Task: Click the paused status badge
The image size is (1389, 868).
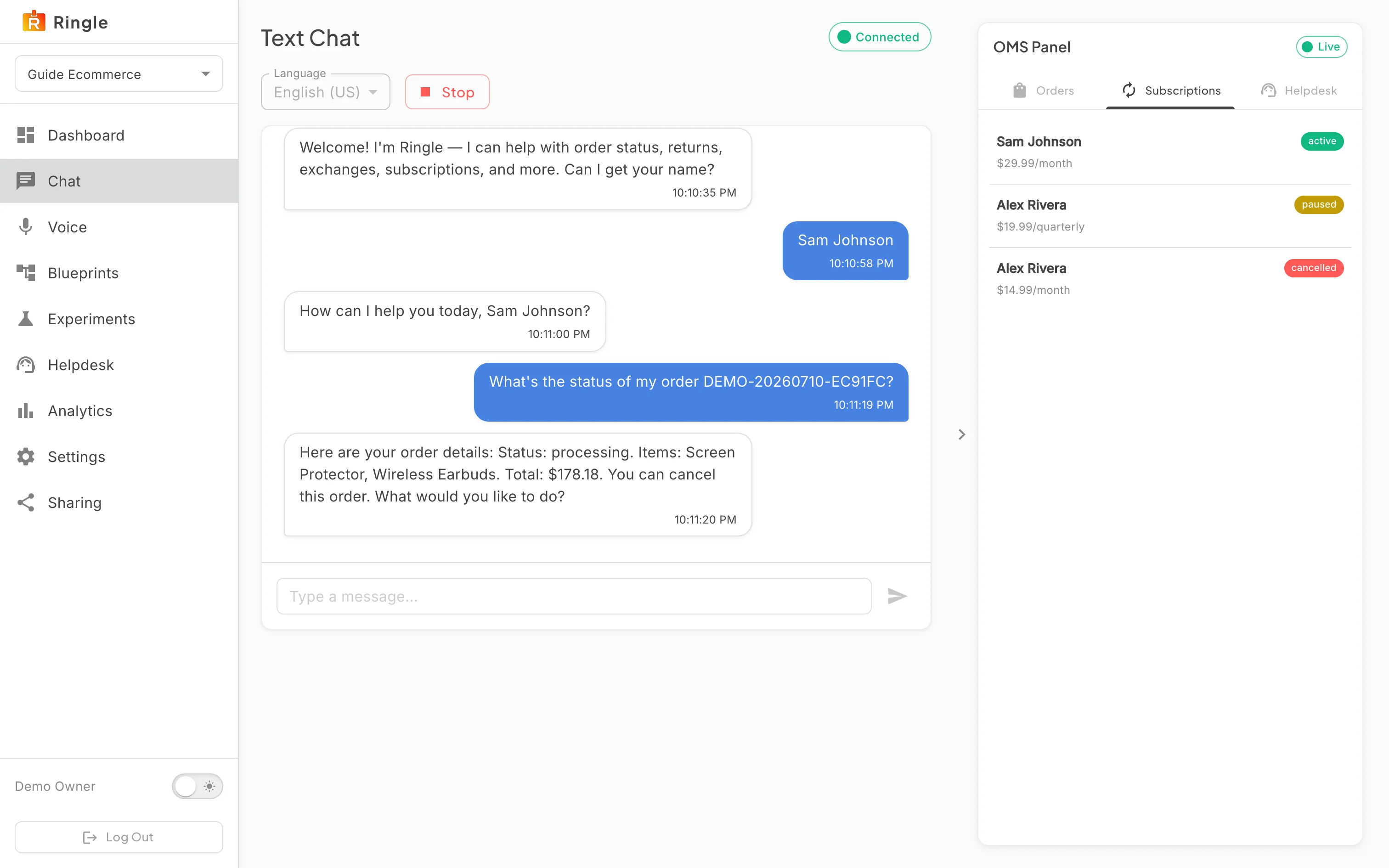Action: 1318,204
